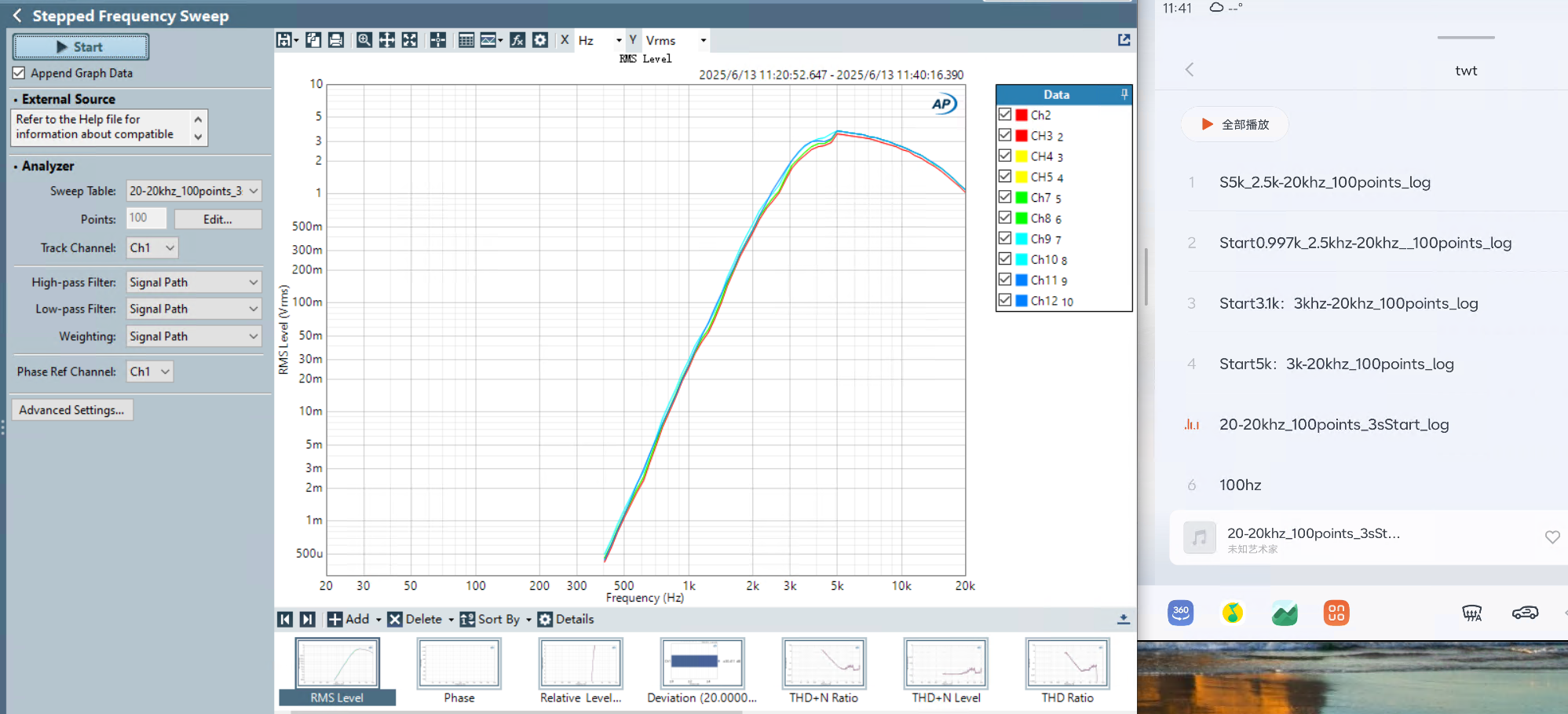The width and height of the screenshot is (1568, 714).
Task: Open the Sort By menu
Action: 496,619
